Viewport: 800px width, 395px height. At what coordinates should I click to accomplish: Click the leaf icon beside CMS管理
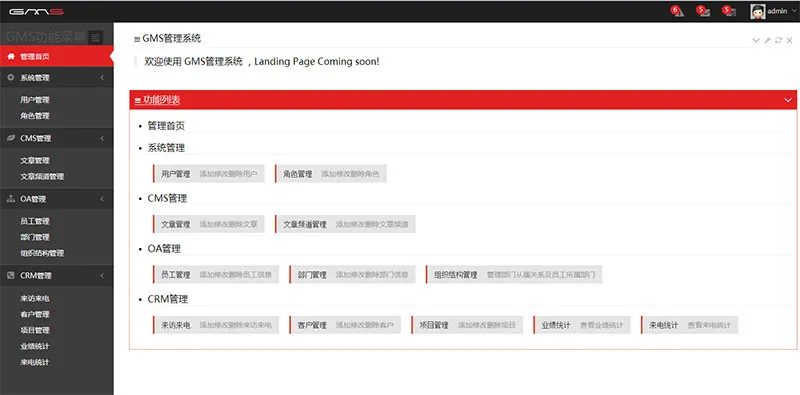pos(11,138)
